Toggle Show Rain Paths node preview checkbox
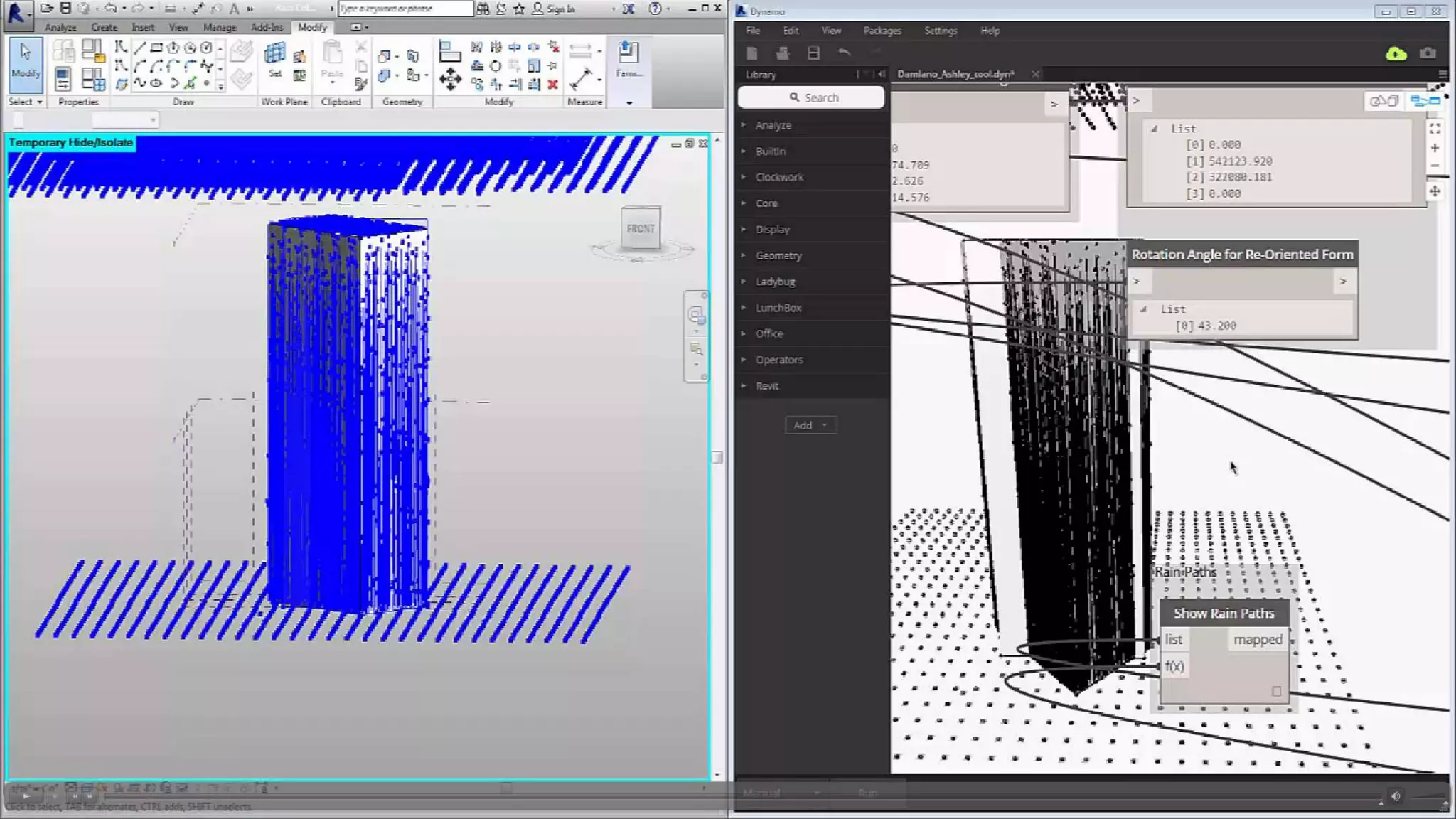The height and width of the screenshot is (819, 1456). (1276, 691)
